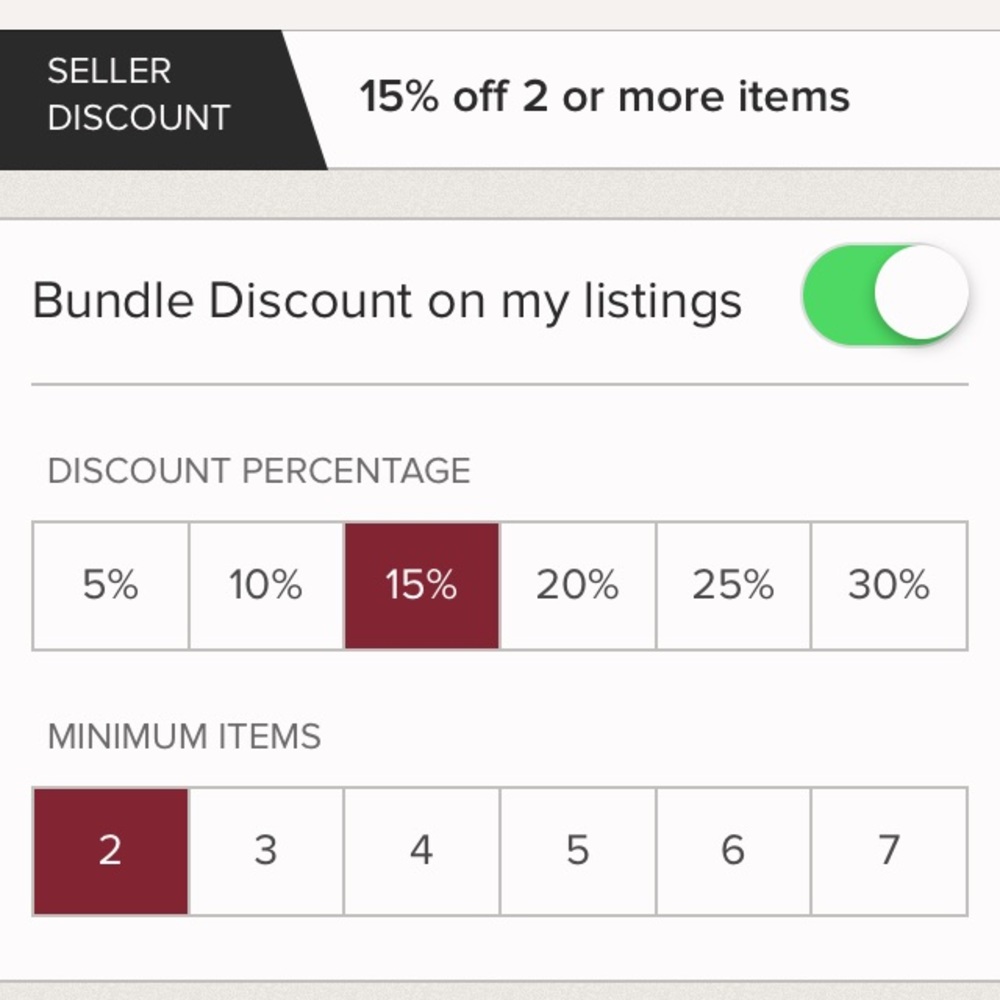Viewport: 1000px width, 1000px height.
Task: Choose 4 as minimum items
Action: click(x=420, y=849)
